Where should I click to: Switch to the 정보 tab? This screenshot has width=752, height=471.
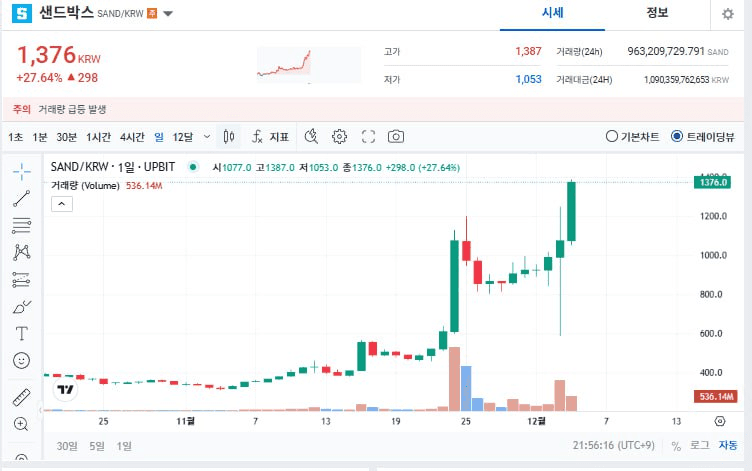click(x=657, y=13)
